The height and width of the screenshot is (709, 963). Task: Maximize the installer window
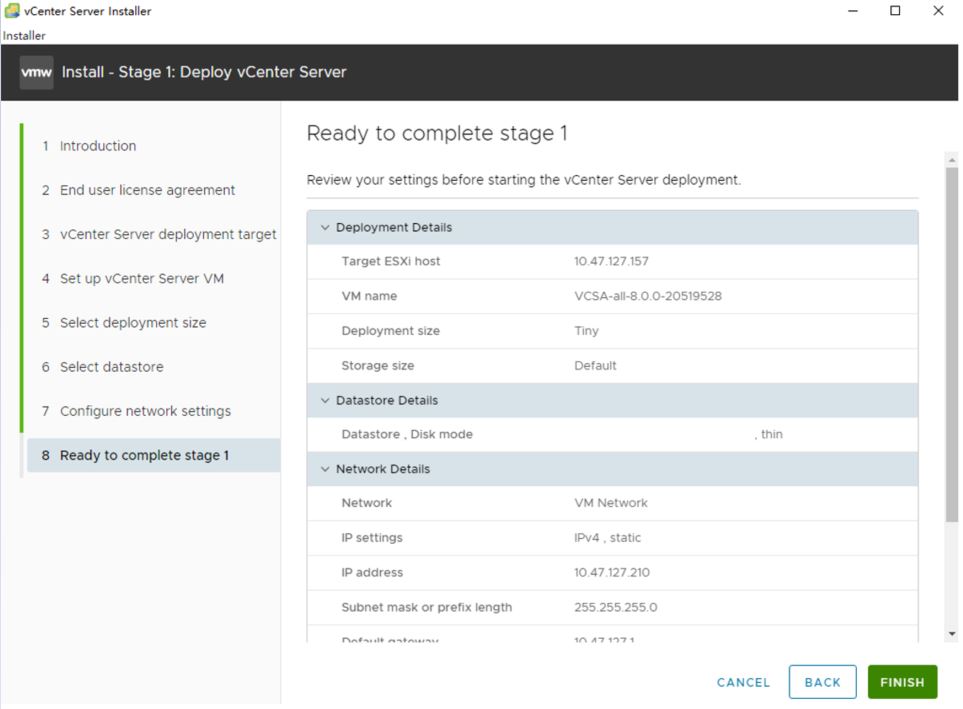[x=895, y=11]
